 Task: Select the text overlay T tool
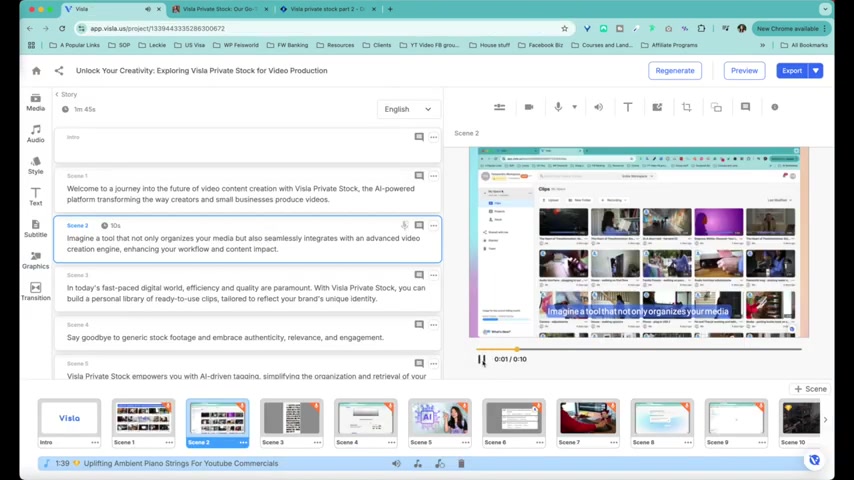click(628, 107)
